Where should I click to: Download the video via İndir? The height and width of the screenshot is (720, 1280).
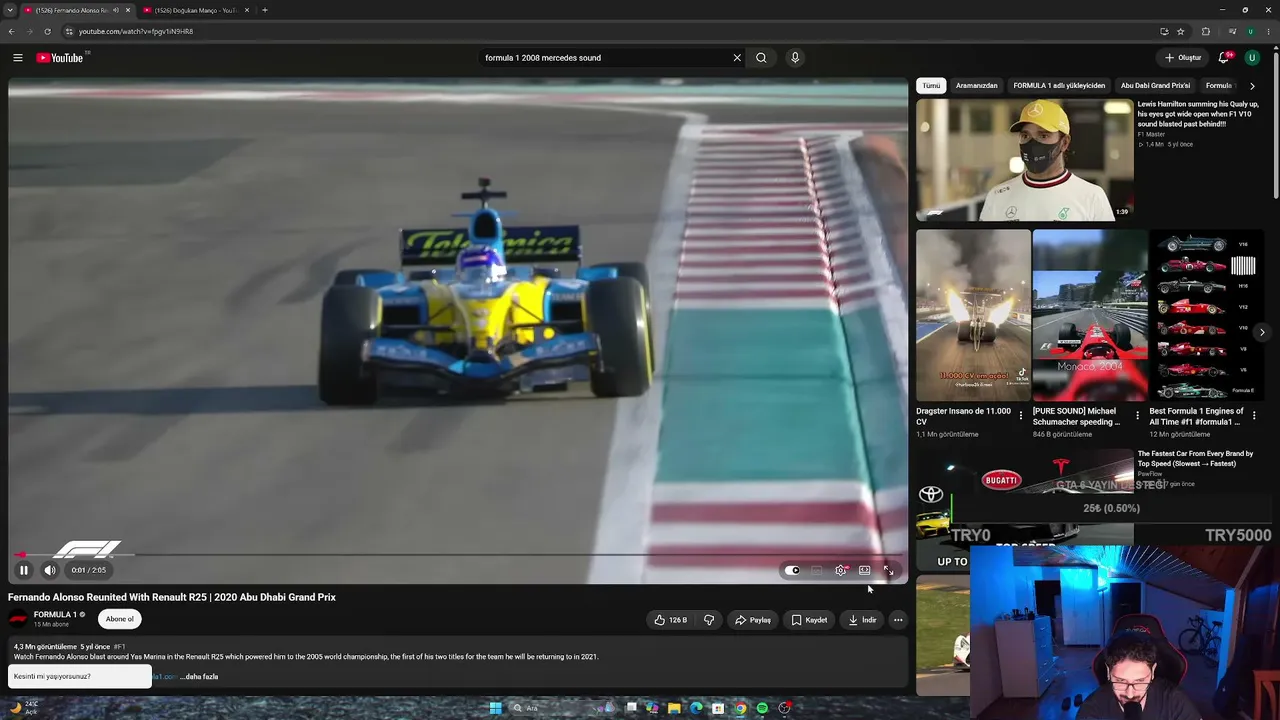pos(862,620)
